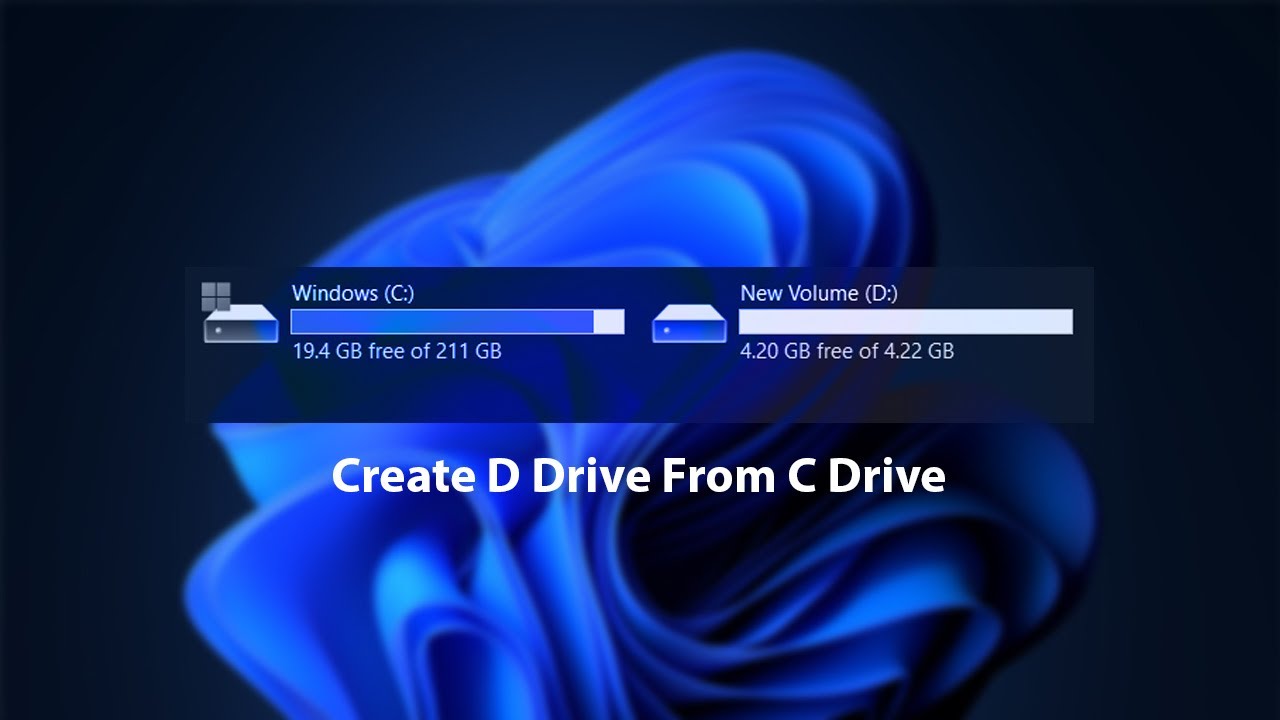The image size is (1280, 720).
Task: Click the '19.4 GB free of 211 GB' text
Action: 397,351
